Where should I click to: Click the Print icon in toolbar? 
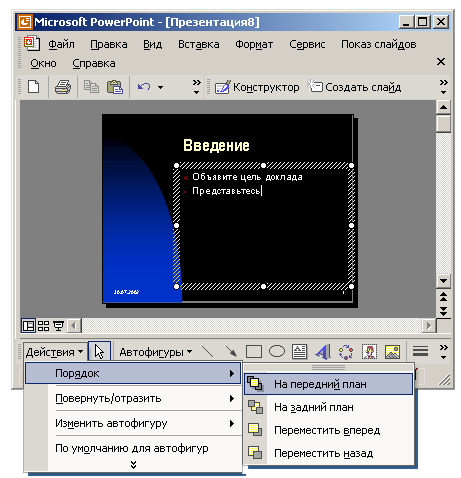click(x=63, y=87)
